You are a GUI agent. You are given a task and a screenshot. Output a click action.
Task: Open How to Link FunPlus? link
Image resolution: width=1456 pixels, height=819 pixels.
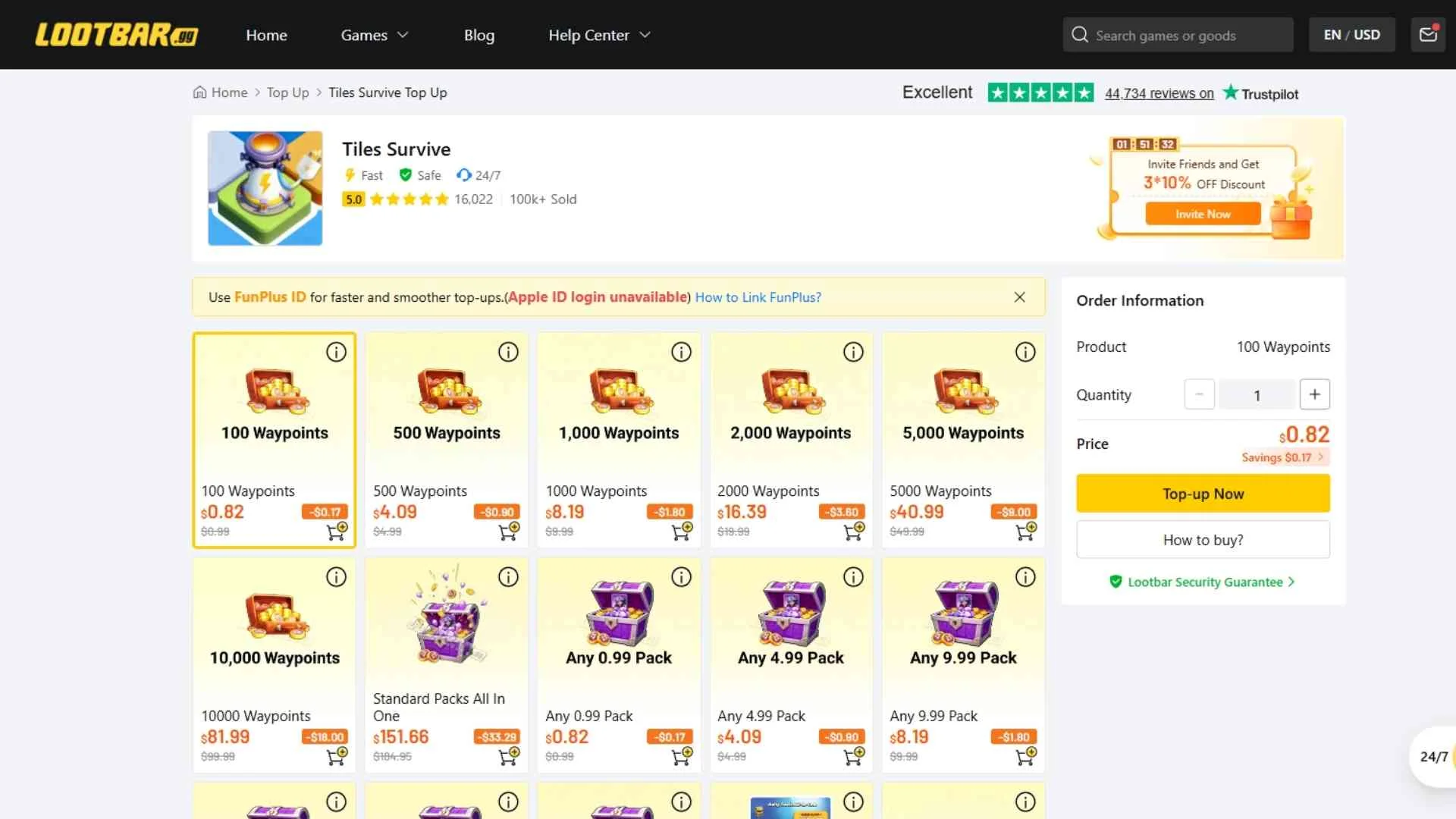(x=758, y=297)
